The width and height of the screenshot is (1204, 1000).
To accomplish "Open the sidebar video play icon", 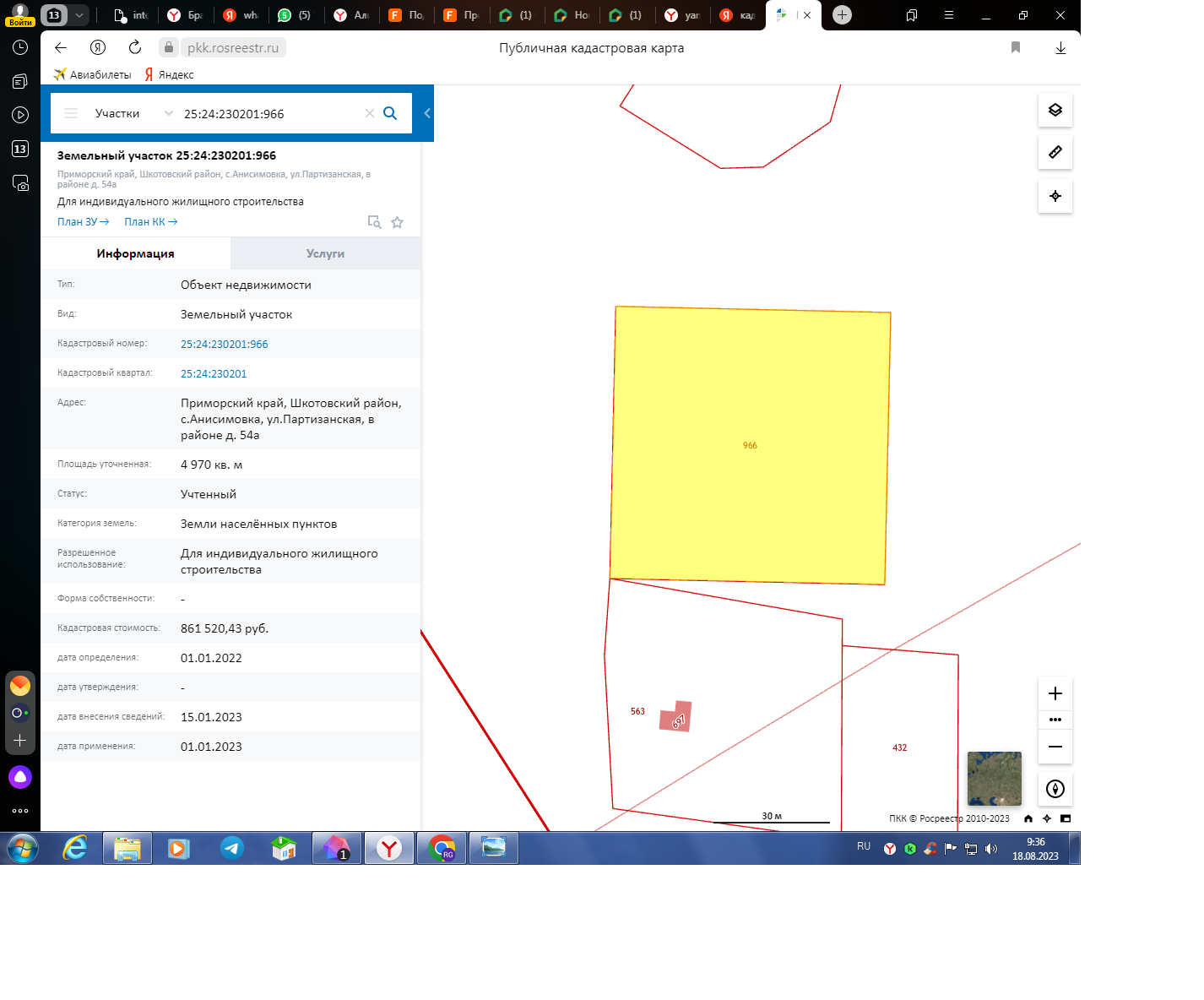I will (20, 115).
